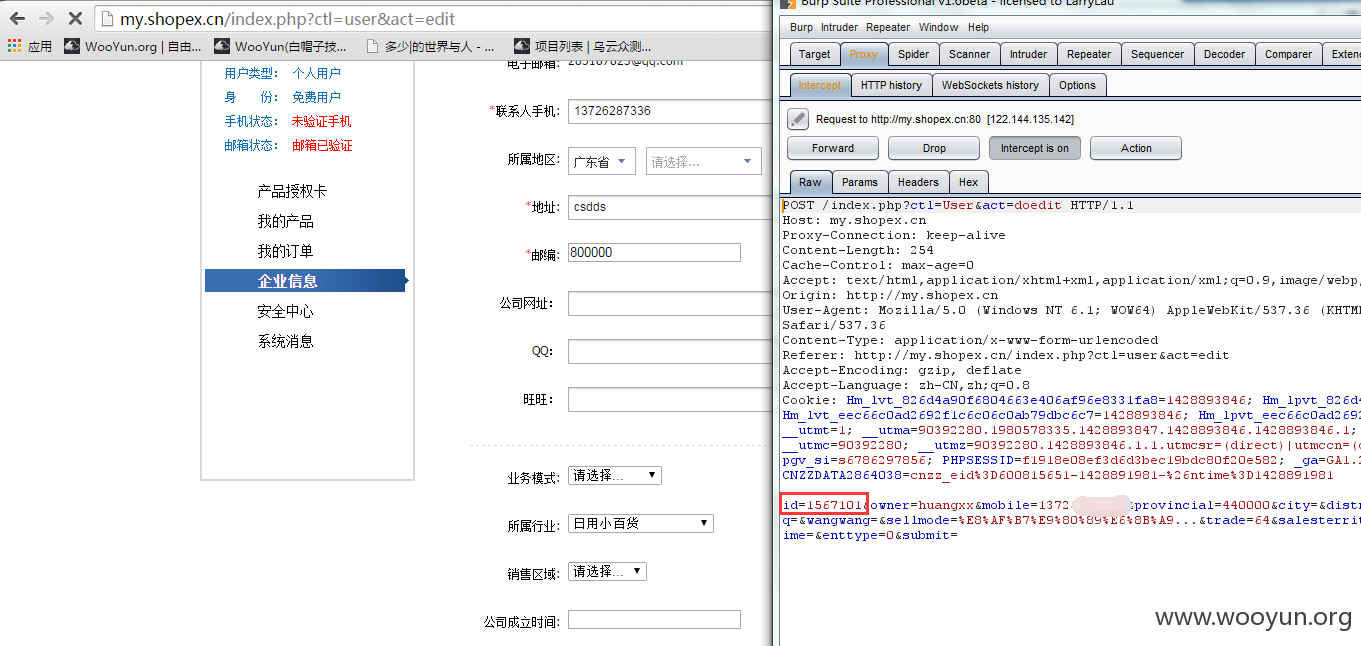Click the 邮编 postal code field
1361x646 pixels.
click(x=654, y=252)
